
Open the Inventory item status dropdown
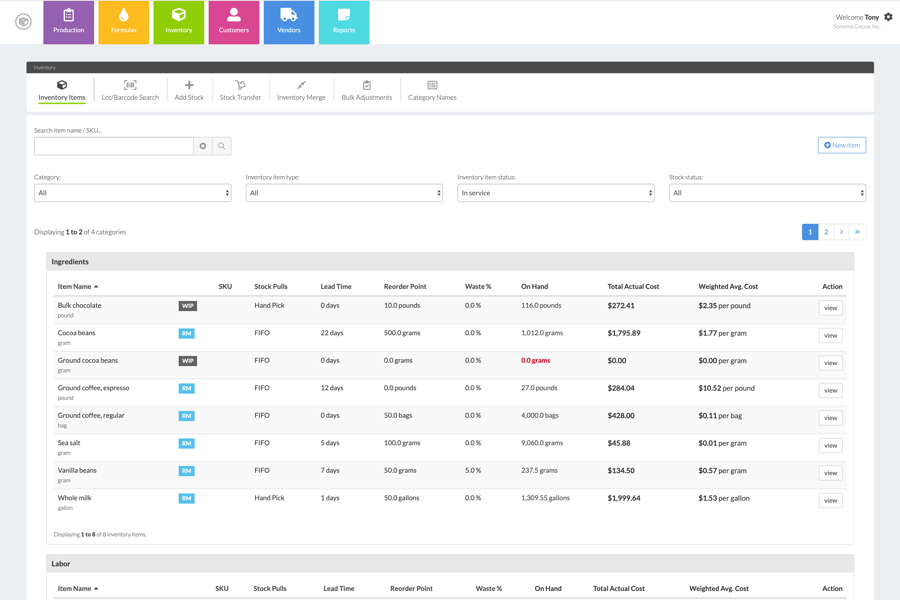[x=555, y=193]
